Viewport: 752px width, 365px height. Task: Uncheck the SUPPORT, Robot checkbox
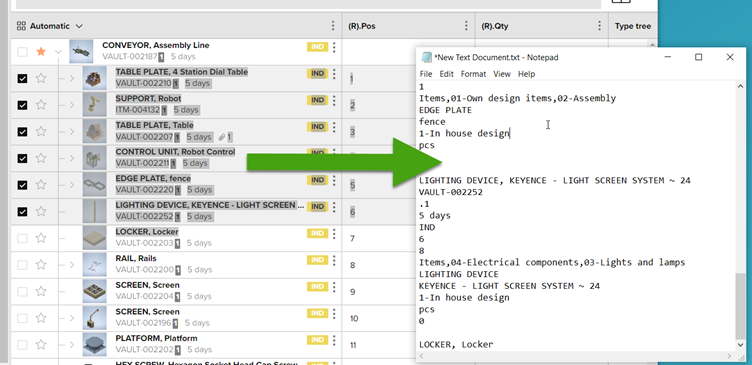(x=22, y=105)
